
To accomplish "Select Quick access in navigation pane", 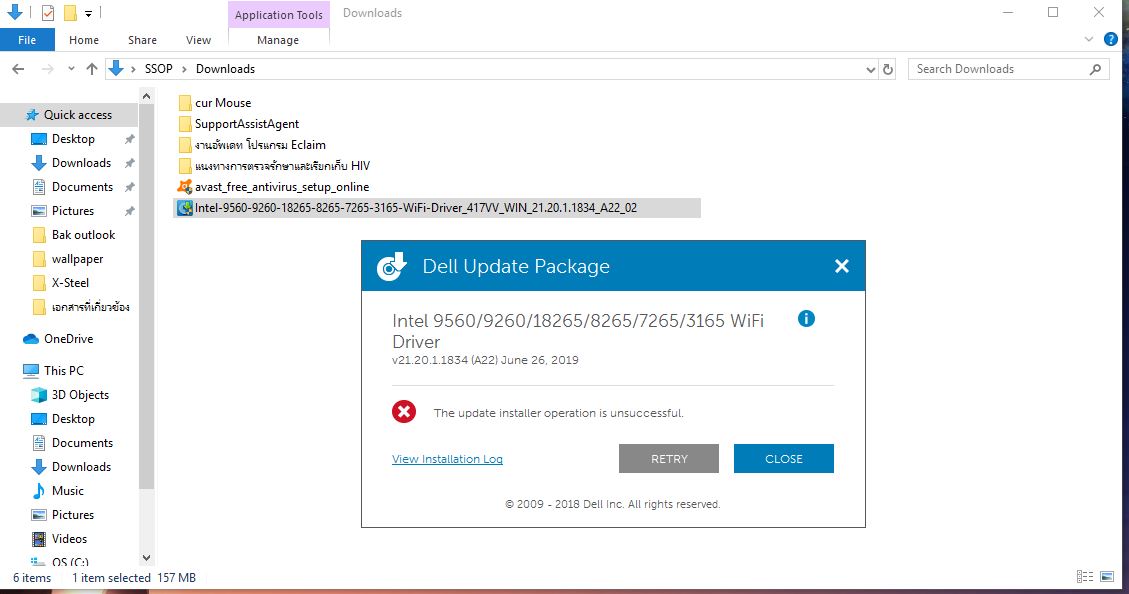I will click(x=78, y=114).
